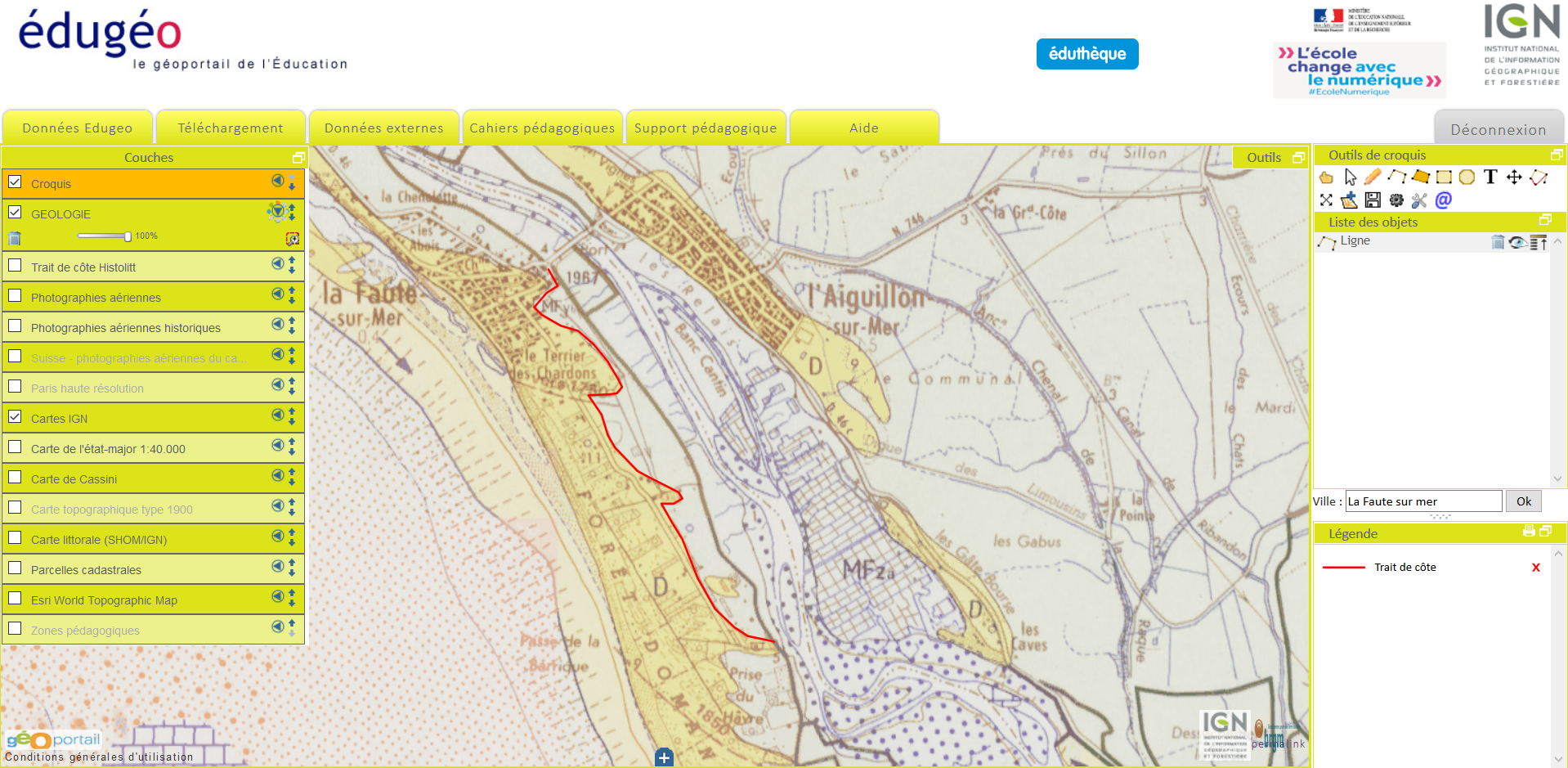1568x768 pixels.
Task: Choose the text annotation tool
Action: click(1490, 177)
